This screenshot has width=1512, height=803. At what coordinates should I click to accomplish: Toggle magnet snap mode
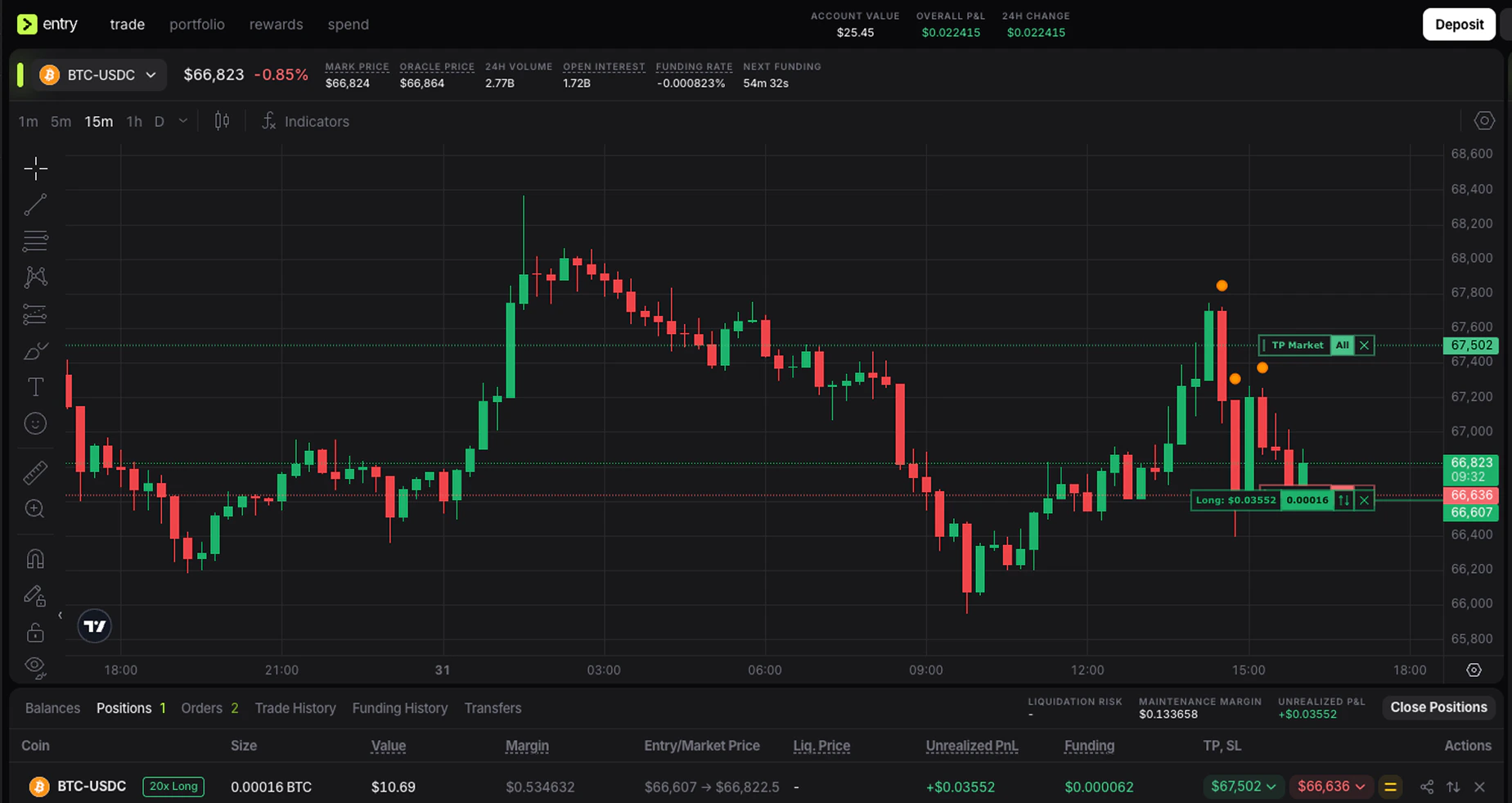coord(35,559)
